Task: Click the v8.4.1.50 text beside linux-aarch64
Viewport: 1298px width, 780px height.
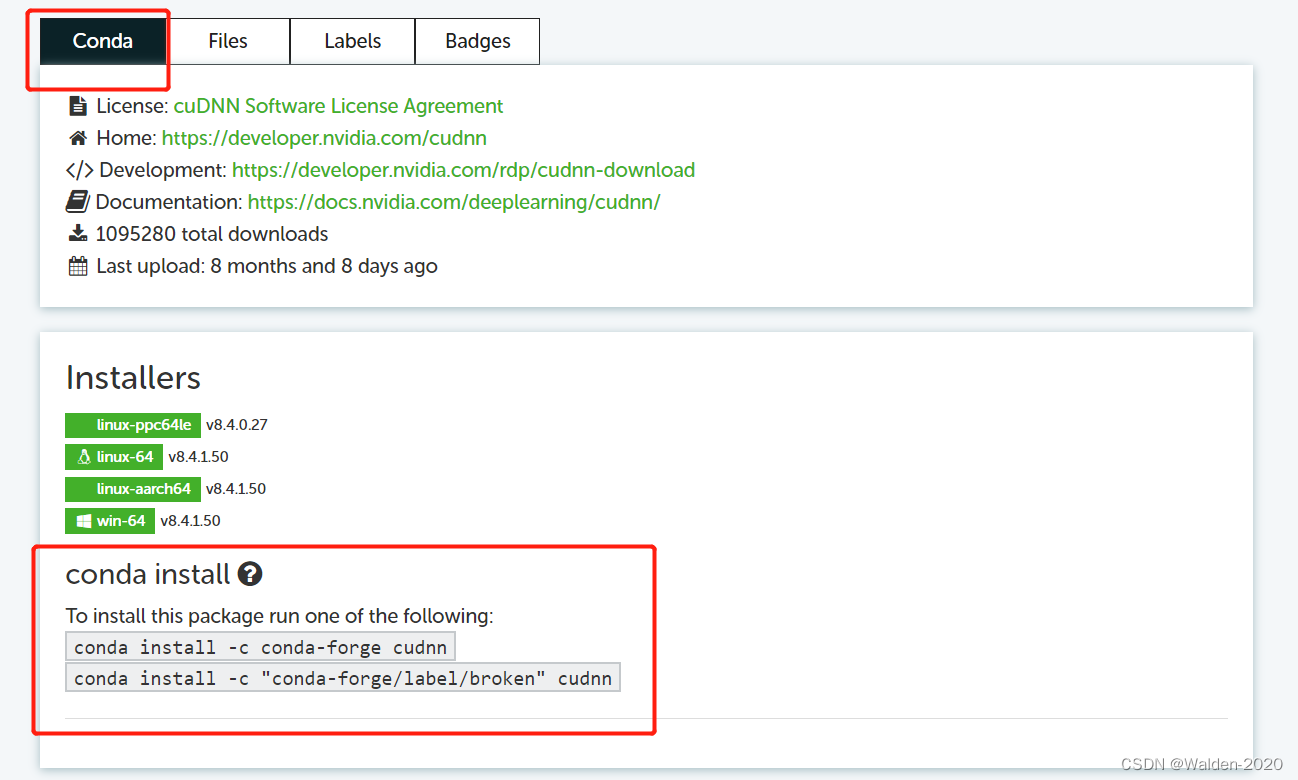Action: pyautogui.click(x=236, y=489)
